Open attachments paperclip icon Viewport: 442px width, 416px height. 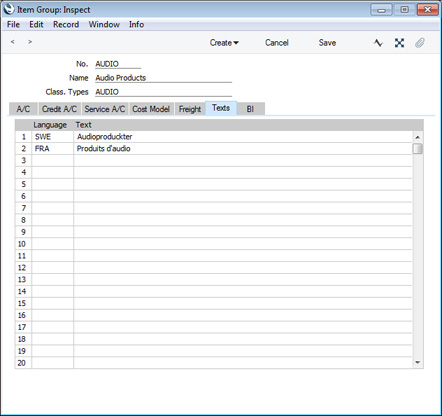(420, 43)
